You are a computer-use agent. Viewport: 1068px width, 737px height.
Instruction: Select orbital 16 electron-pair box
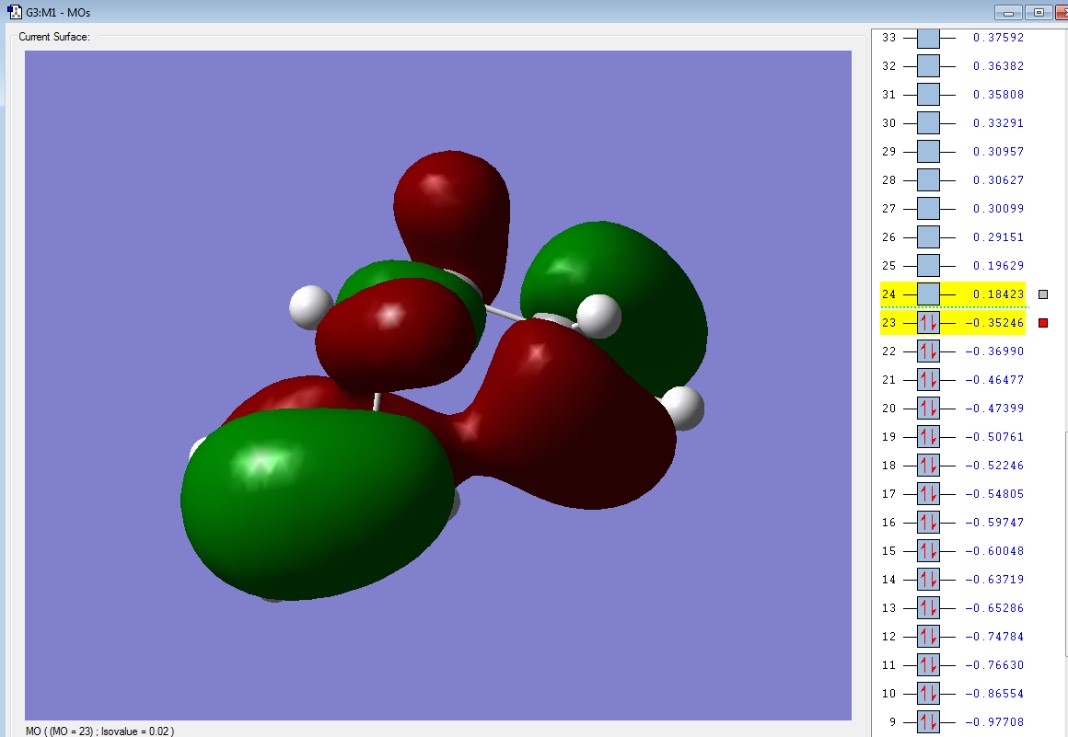(928, 523)
